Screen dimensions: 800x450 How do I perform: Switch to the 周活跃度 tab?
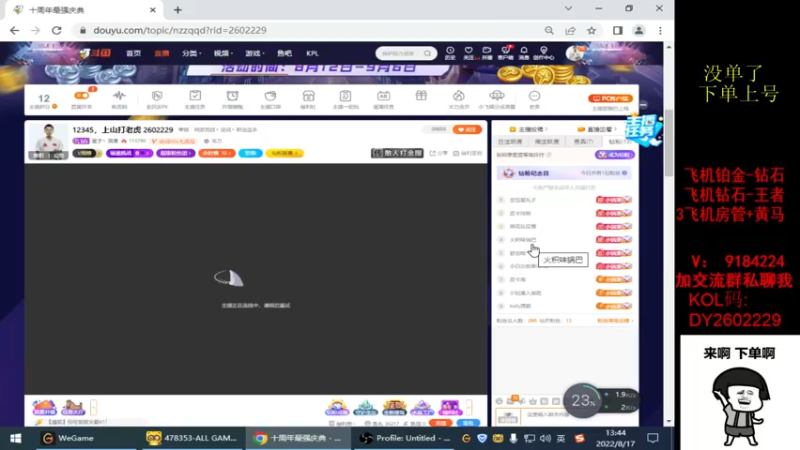(546, 141)
